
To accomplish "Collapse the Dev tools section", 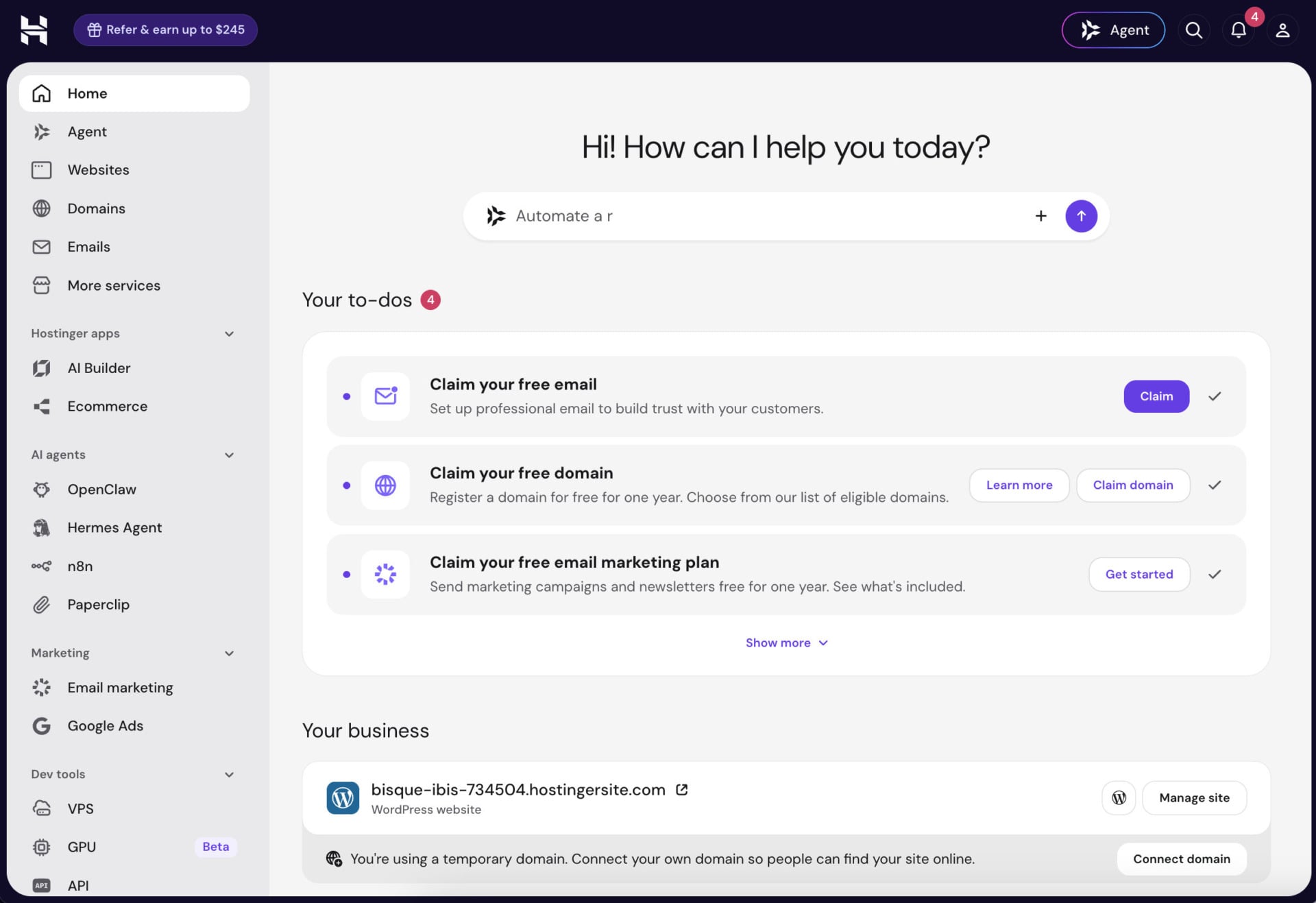I will [230, 775].
